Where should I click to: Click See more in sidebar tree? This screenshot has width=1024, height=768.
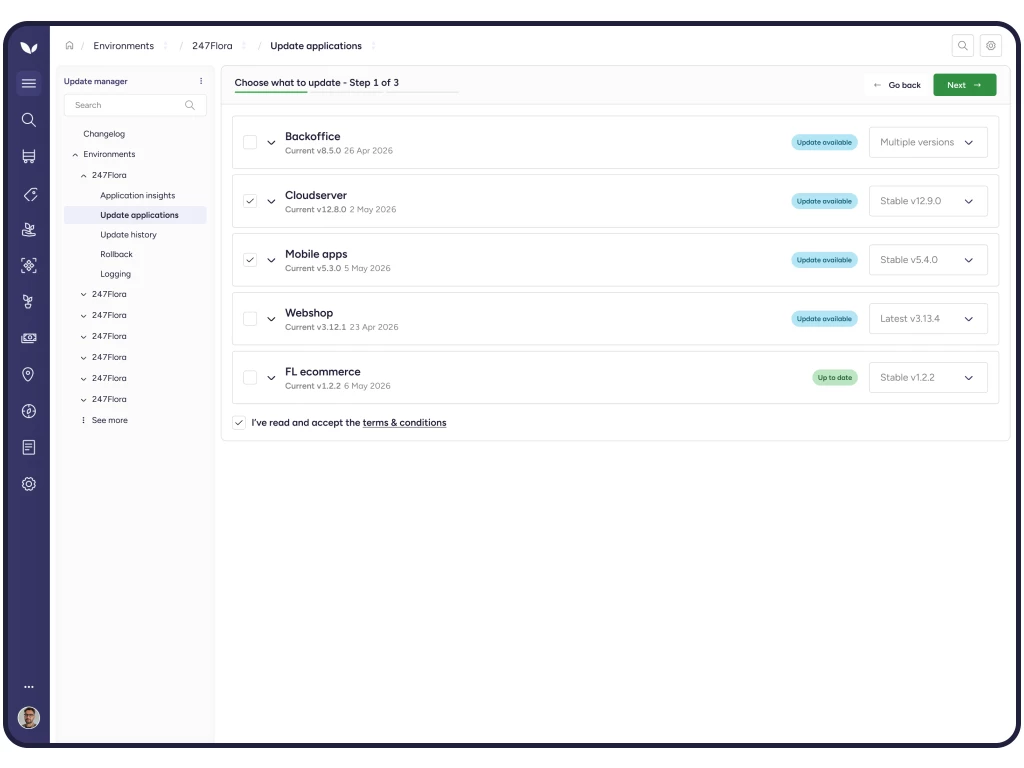pos(110,420)
